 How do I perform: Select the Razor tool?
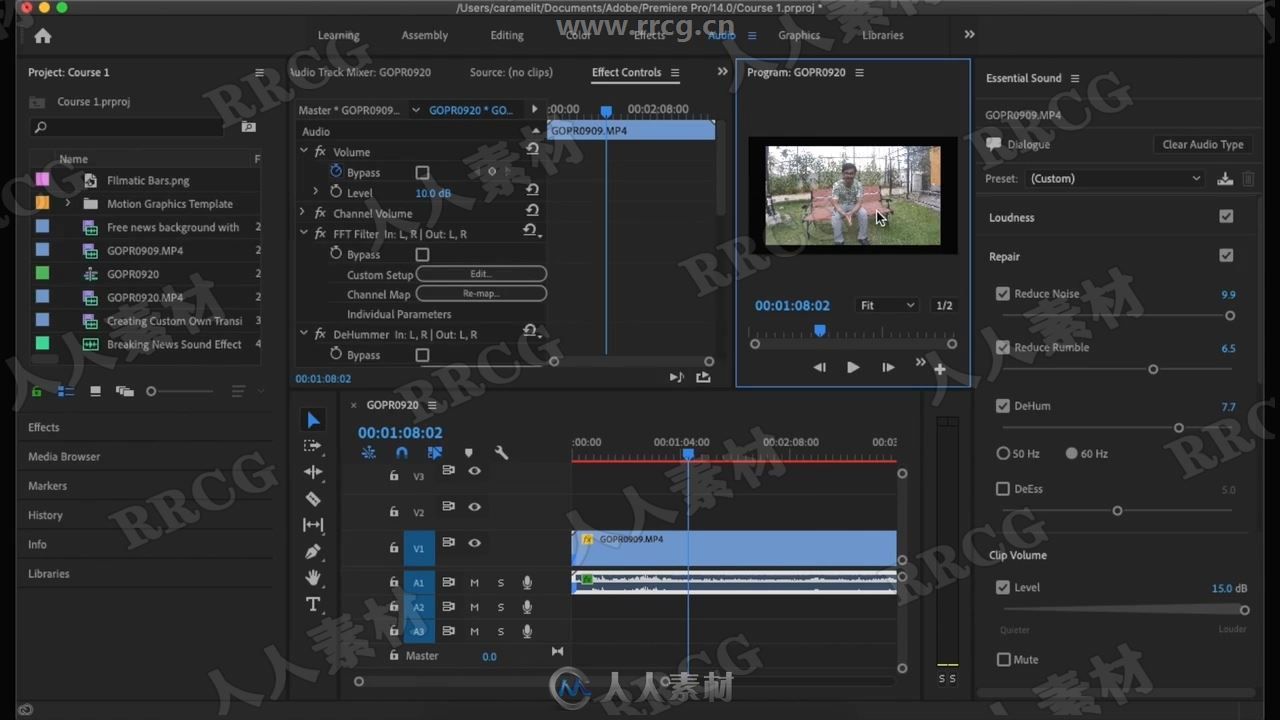[313, 498]
